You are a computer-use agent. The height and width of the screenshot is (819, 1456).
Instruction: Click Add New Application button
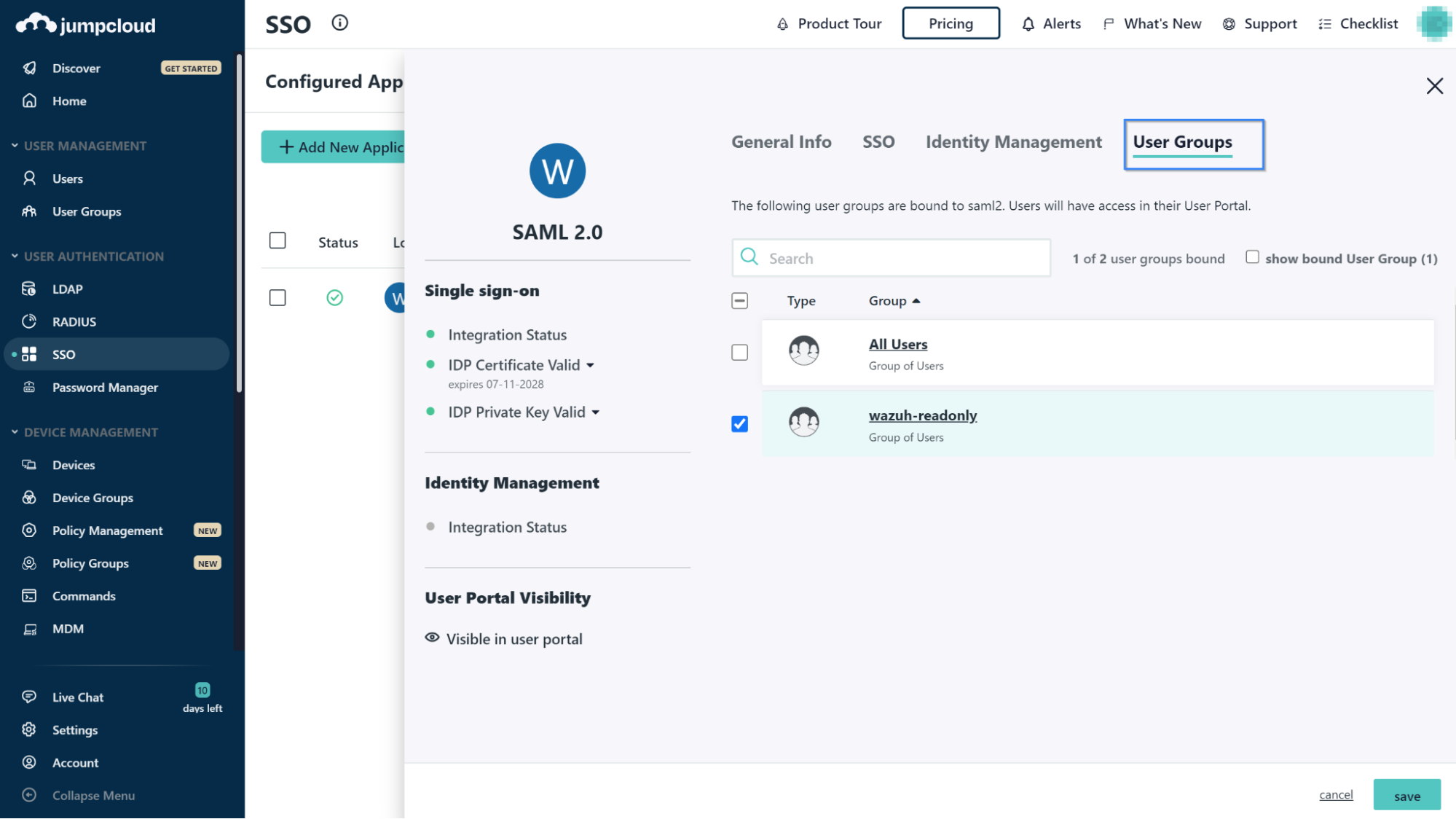click(333, 146)
